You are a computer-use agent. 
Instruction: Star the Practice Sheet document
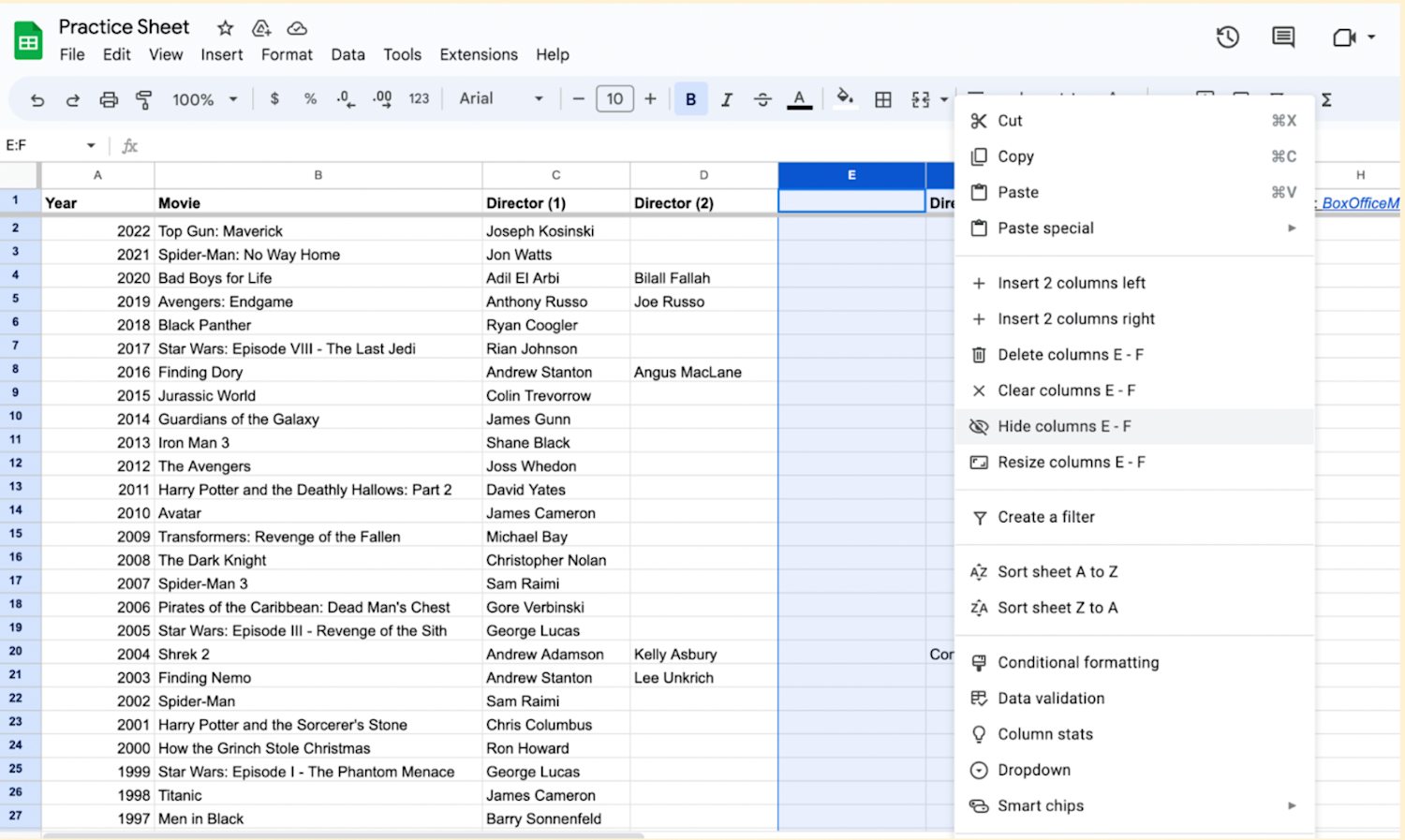tap(225, 28)
